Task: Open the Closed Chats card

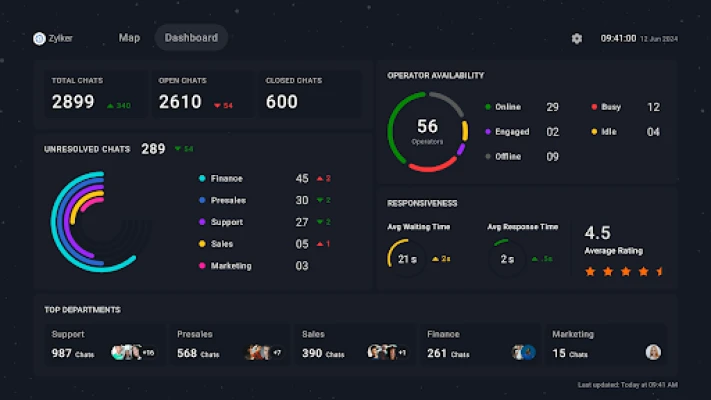Action: point(310,94)
